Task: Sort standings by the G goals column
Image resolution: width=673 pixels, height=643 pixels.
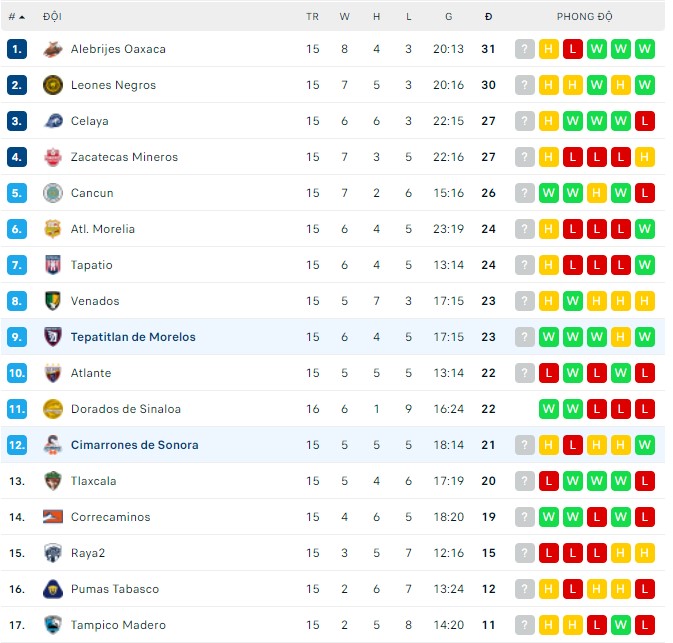Action: 449,17
